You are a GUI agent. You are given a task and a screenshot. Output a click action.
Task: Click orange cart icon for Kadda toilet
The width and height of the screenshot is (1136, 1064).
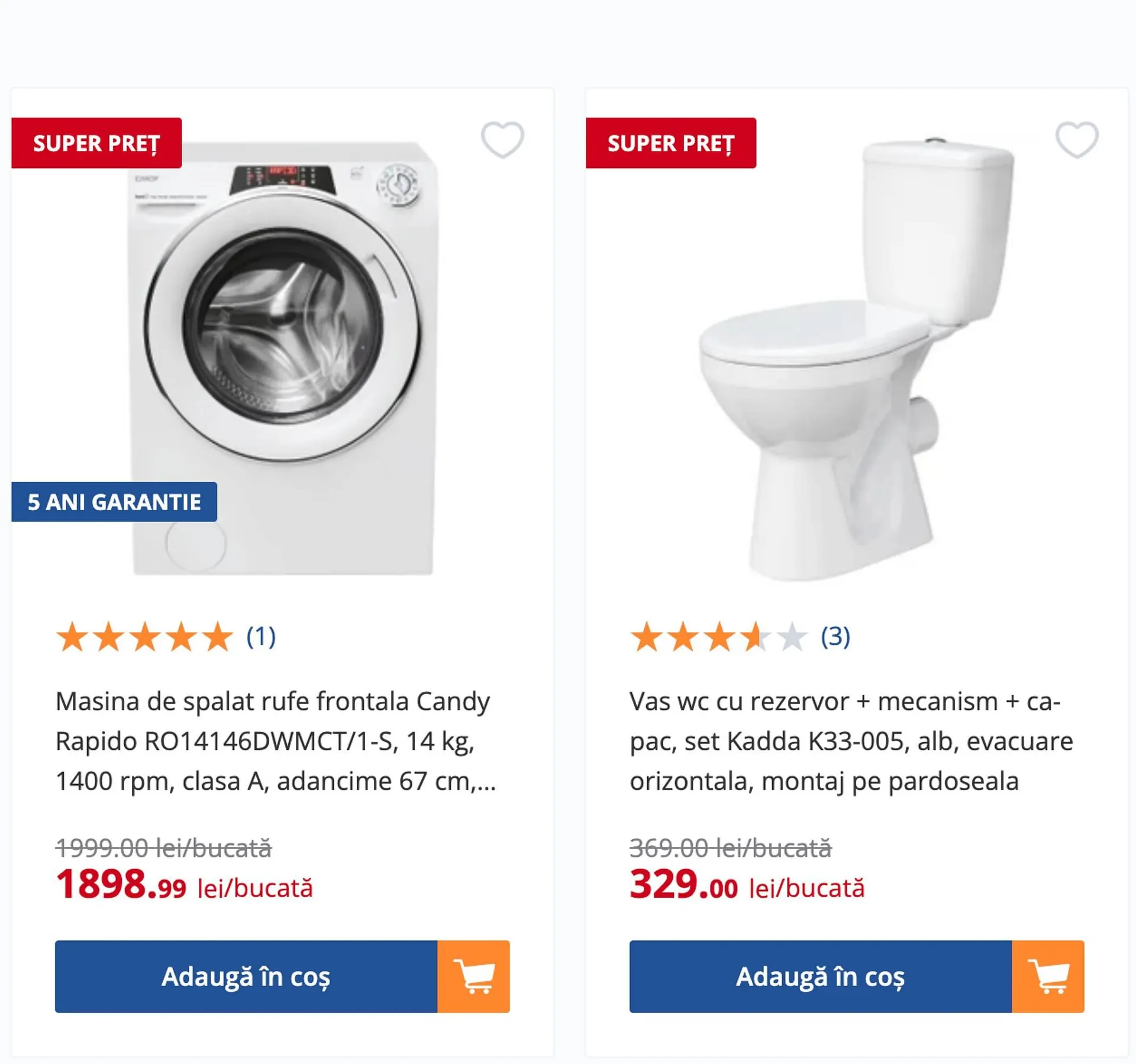(1048, 976)
